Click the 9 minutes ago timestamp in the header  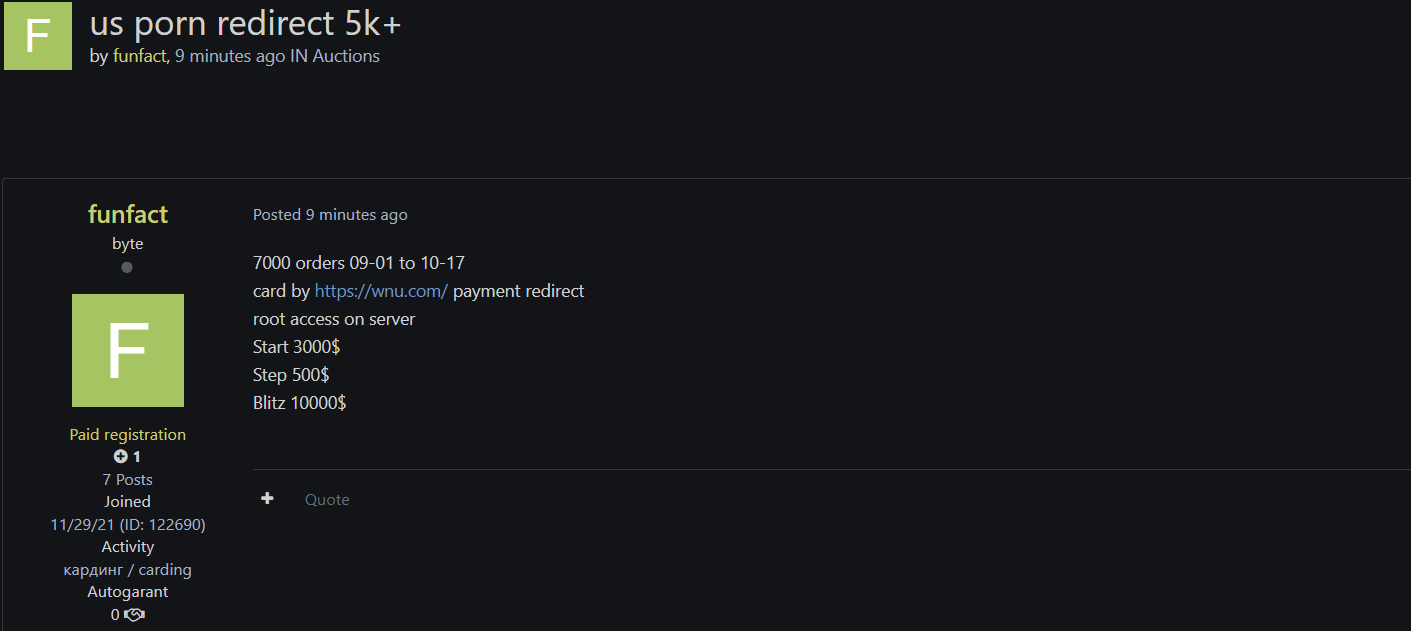[x=230, y=57]
